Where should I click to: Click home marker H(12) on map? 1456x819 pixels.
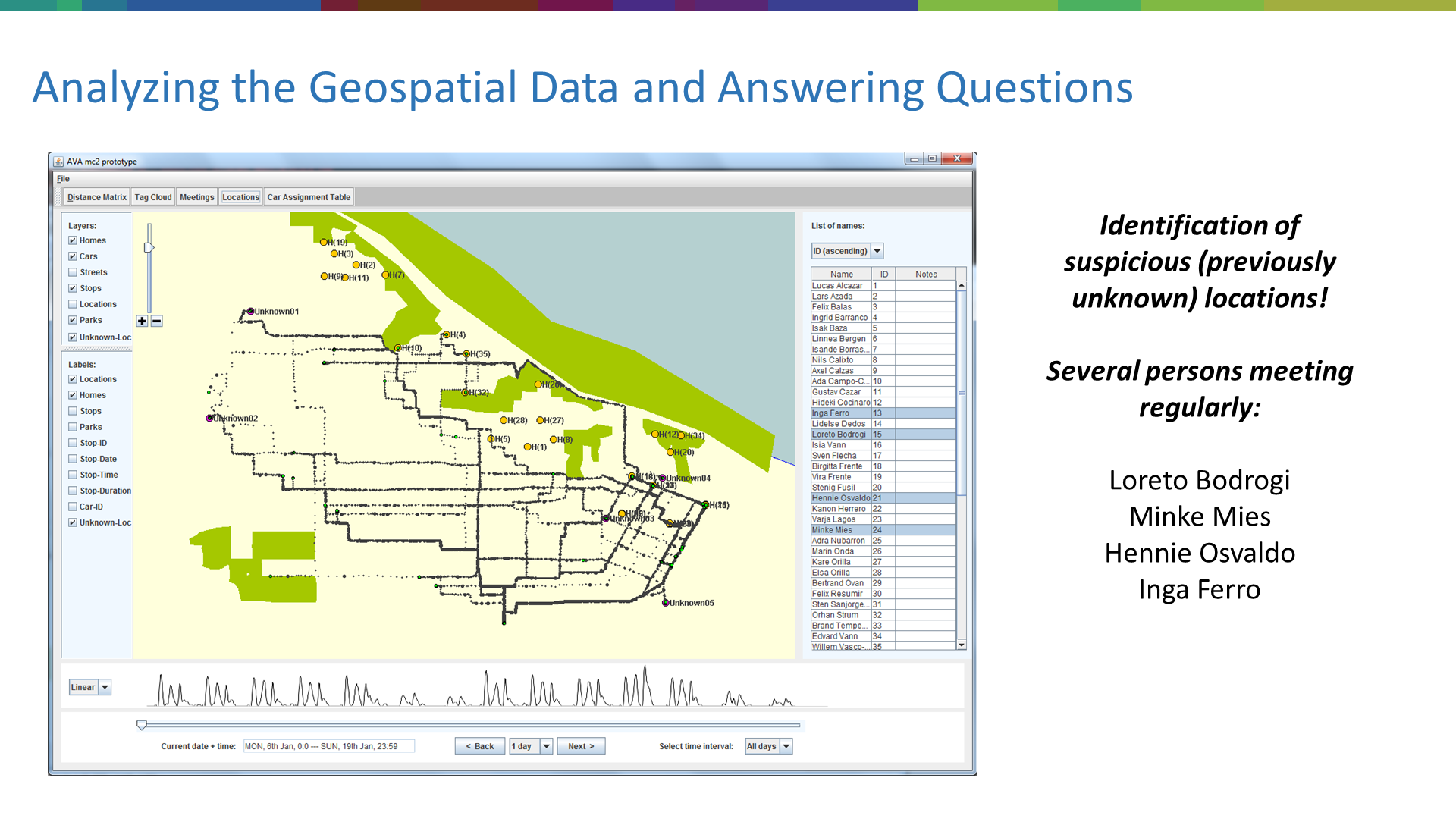pos(654,435)
